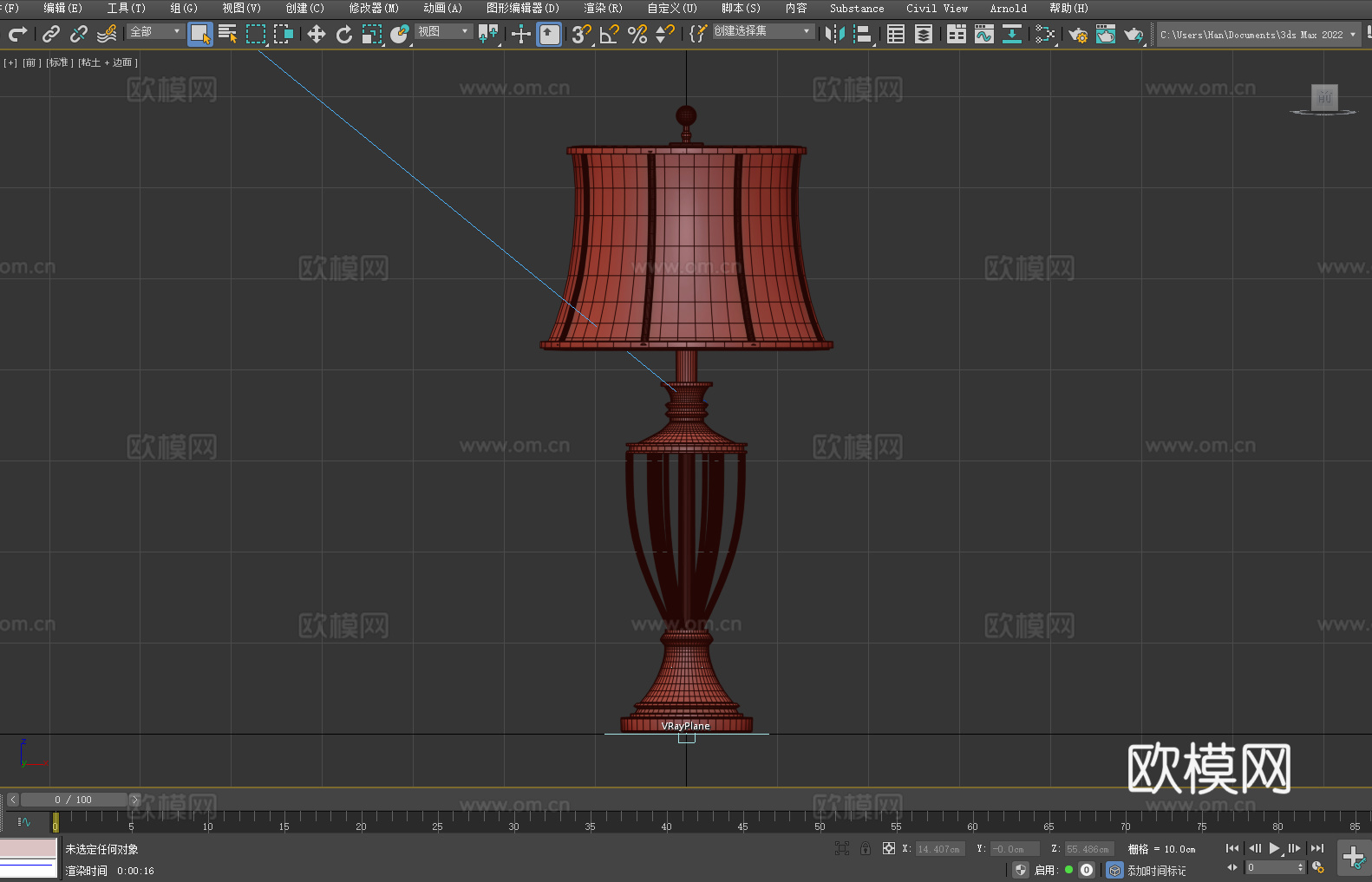Click the X coordinate input field
This screenshot has width=1372, height=882.
pyautogui.click(x=939, y=849)
